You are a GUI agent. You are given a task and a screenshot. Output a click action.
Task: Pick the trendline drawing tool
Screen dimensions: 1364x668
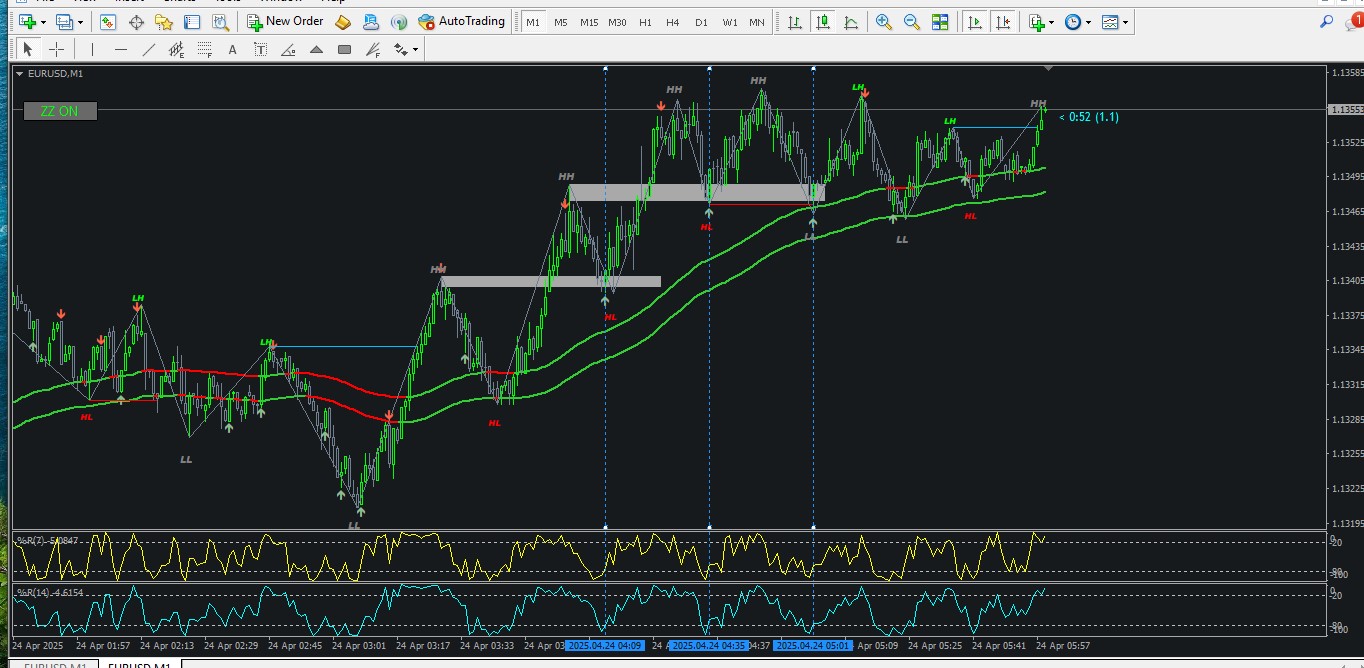tap(149, 49)
